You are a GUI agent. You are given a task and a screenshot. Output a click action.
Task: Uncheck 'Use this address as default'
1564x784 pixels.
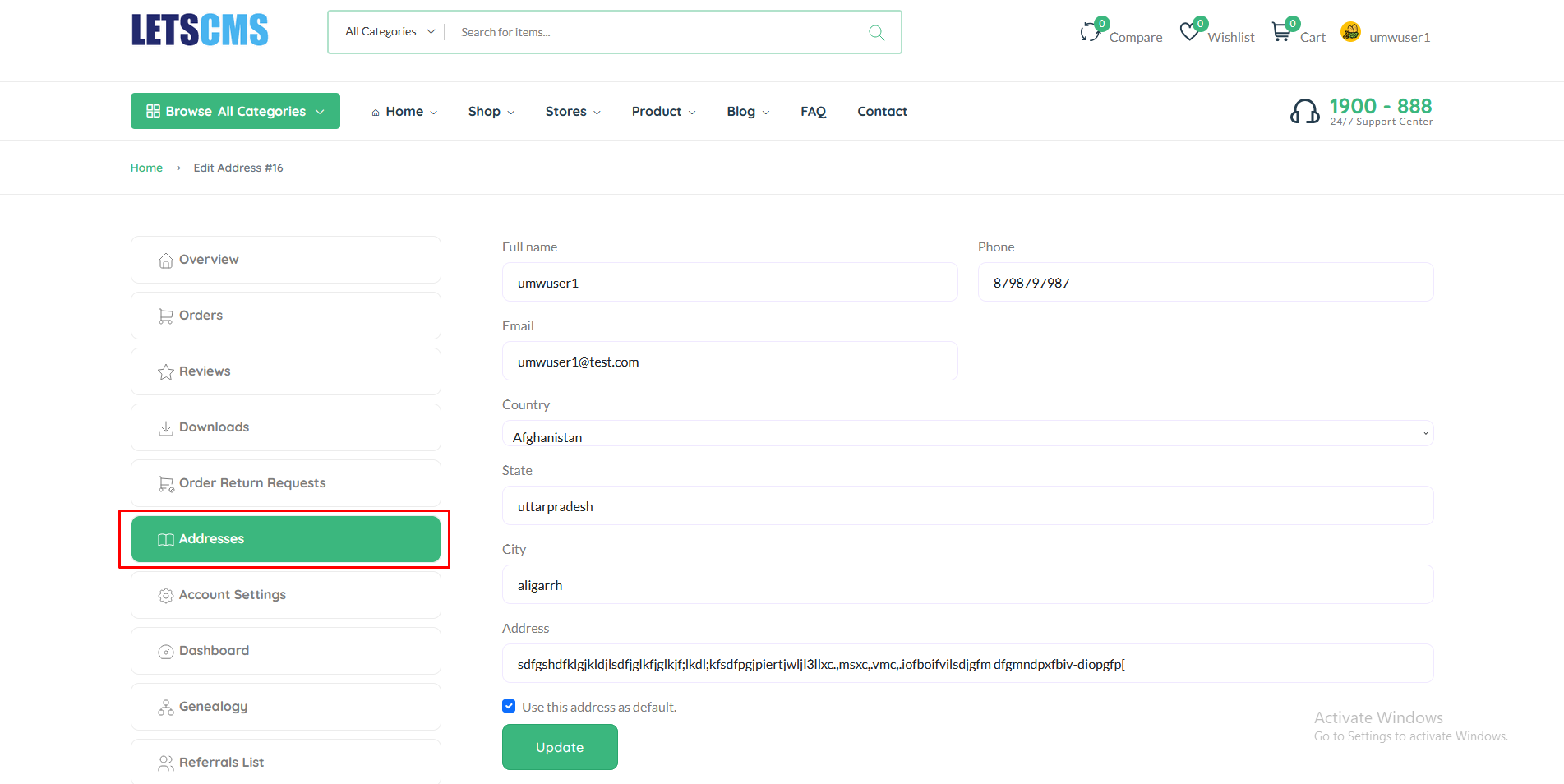tap(509, 706)
